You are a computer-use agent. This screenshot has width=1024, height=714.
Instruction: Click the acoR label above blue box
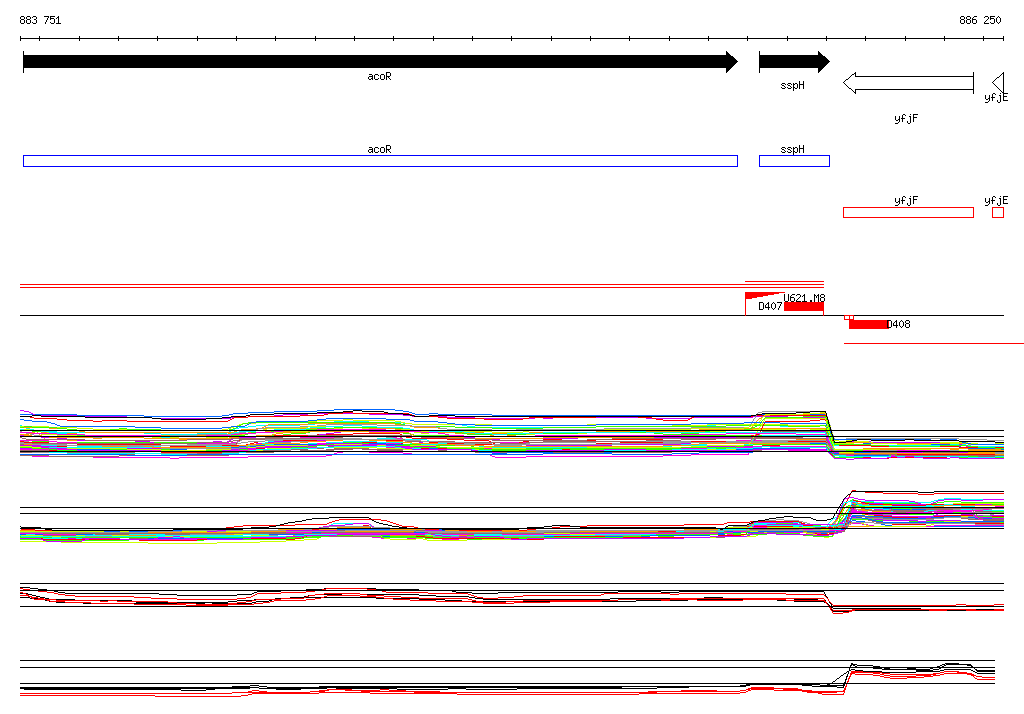(x=379, y=149)
